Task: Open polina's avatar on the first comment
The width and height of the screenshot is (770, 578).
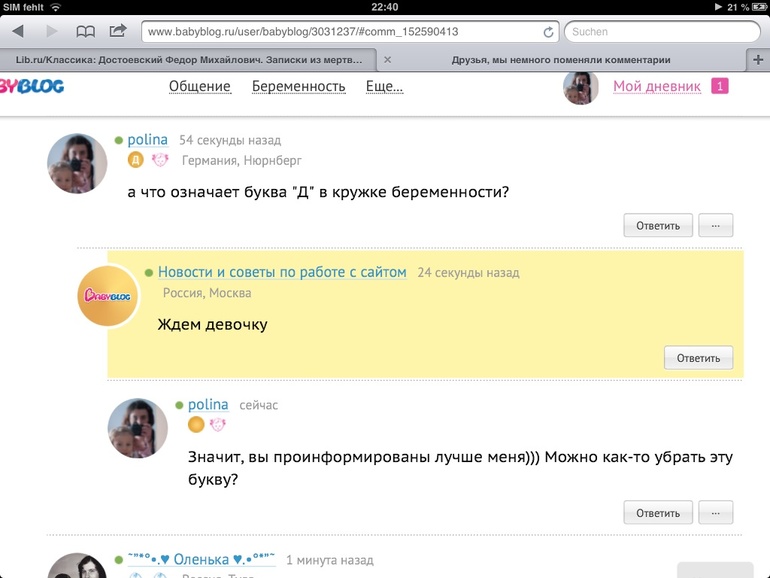Action: pos(77,164)
